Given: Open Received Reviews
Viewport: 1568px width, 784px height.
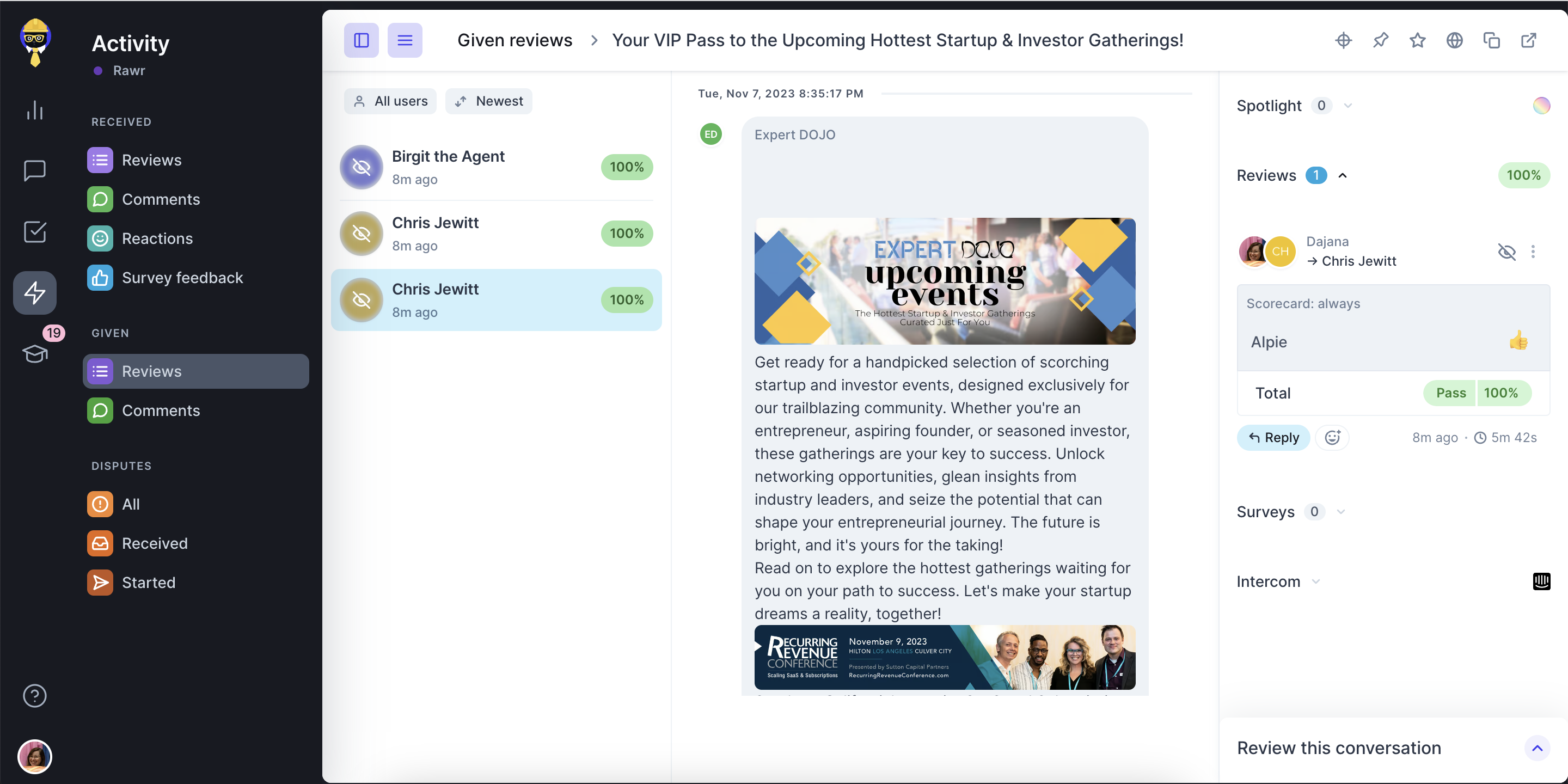Looking at the screenshot, I should pyautogui.click(x=195, y=160).
